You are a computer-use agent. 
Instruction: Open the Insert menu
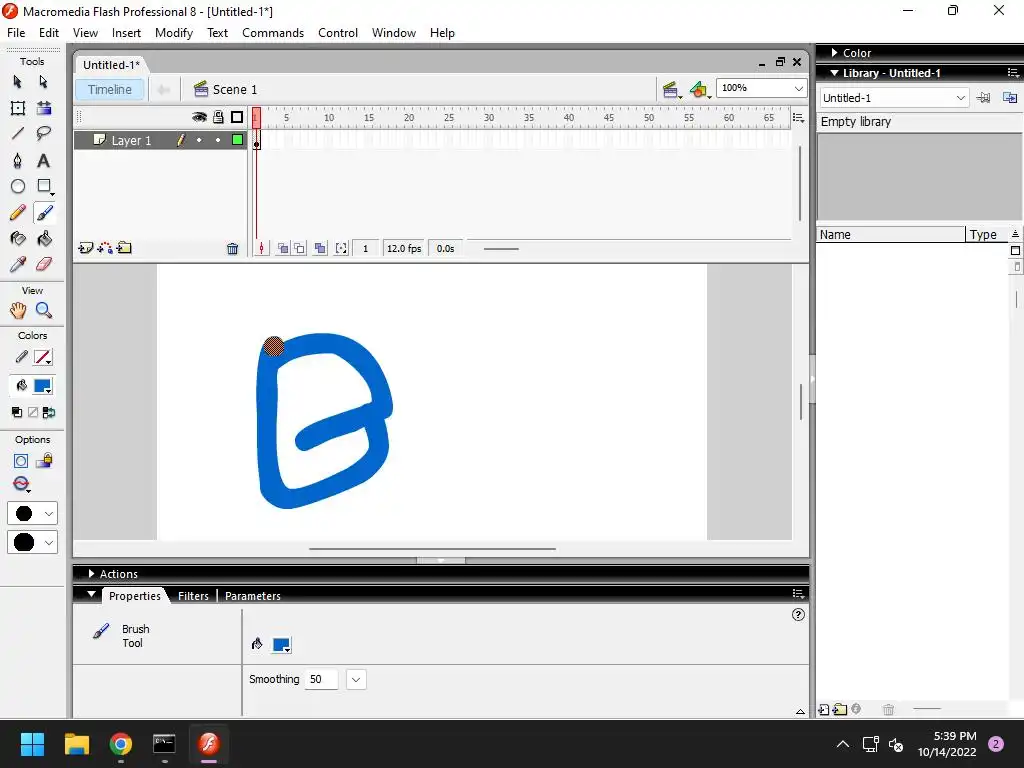click(x=126, y=33)
